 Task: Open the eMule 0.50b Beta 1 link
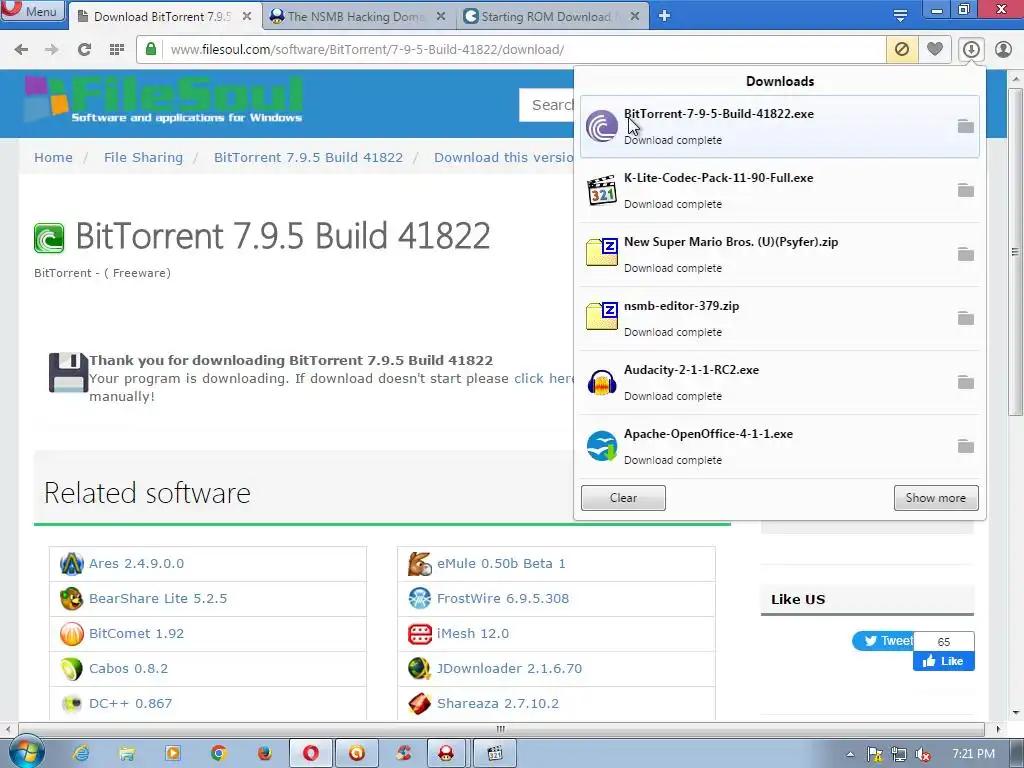(501, 563)
